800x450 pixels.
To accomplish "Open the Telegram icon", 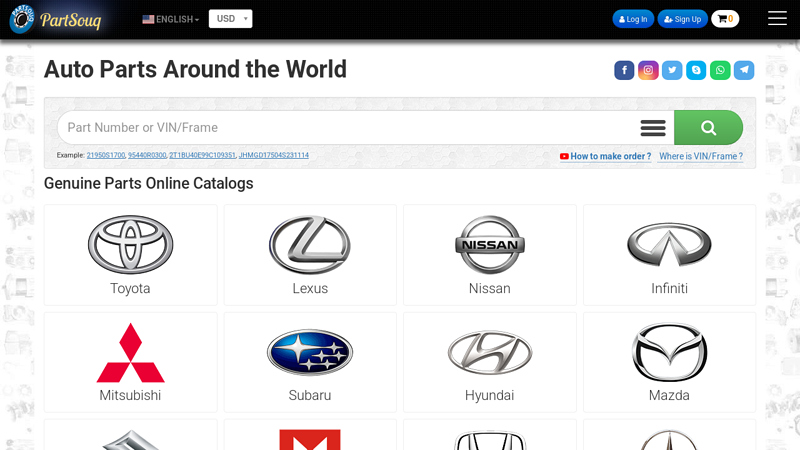I will pos(744,70).
